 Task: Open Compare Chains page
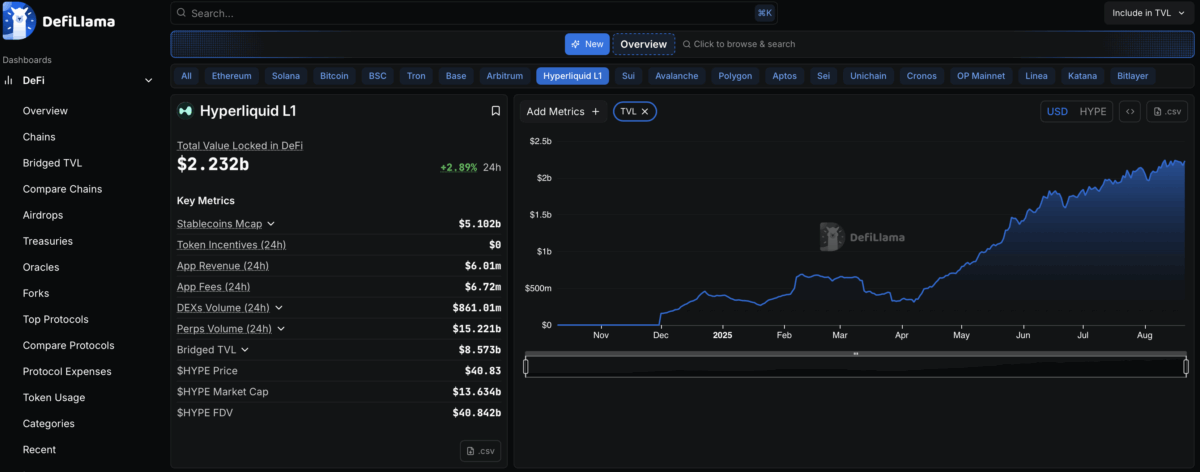click(x=62, y=189)
